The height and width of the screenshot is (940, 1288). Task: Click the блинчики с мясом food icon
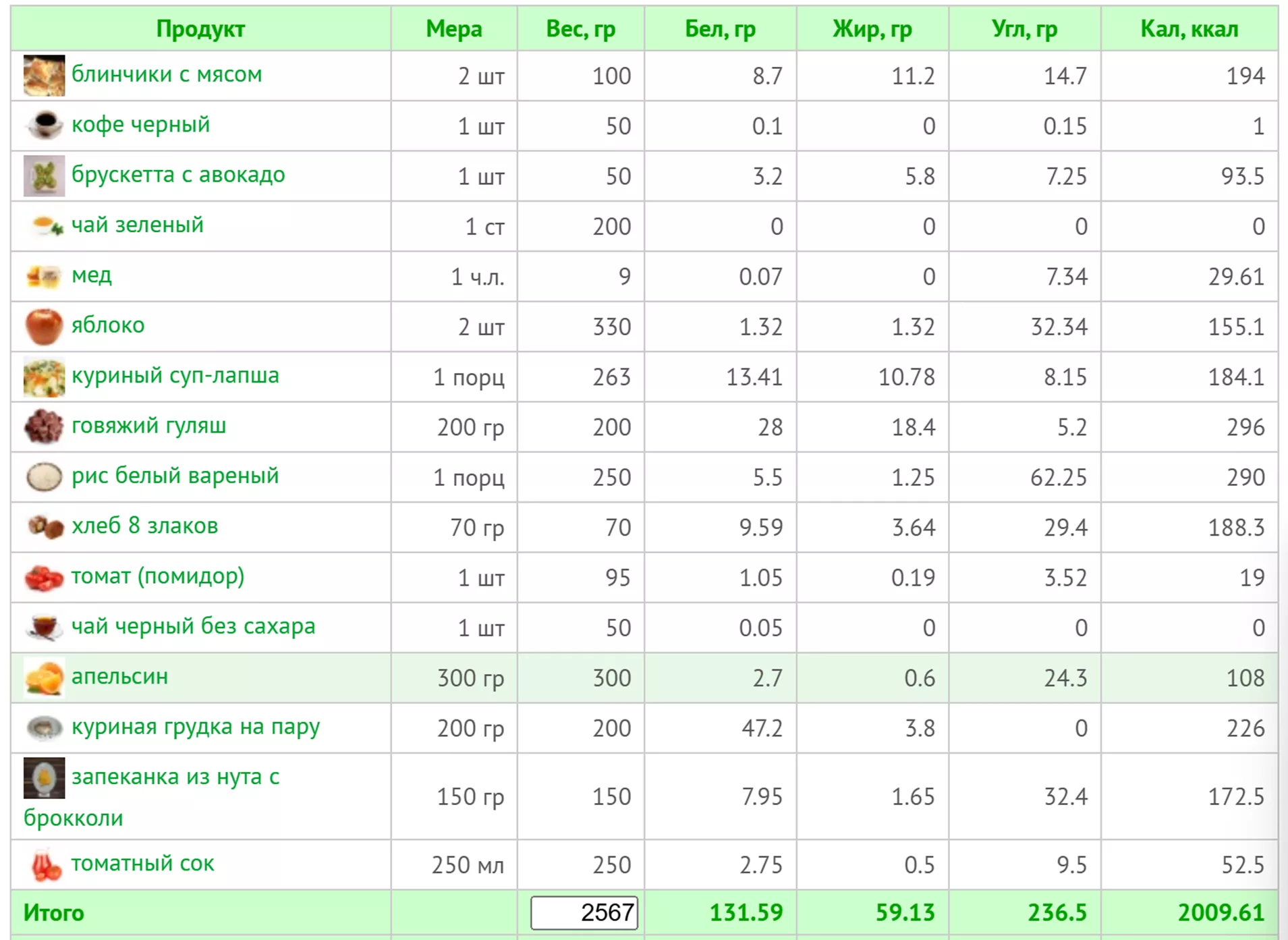pyautogui.click(x=44, y=76)
